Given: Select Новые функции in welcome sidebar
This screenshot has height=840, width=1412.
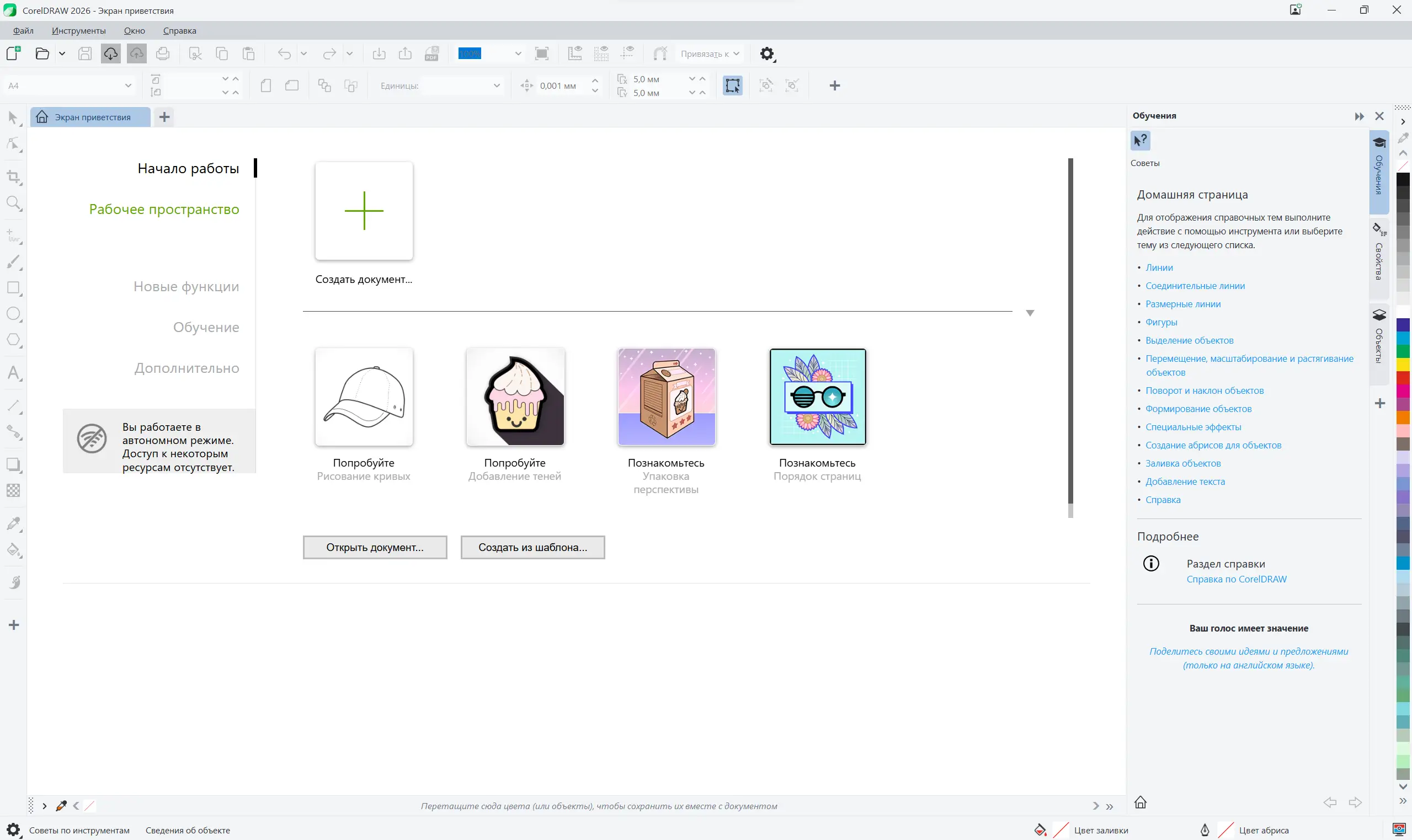Looking at the screenshot, I should tap(187, 286).
